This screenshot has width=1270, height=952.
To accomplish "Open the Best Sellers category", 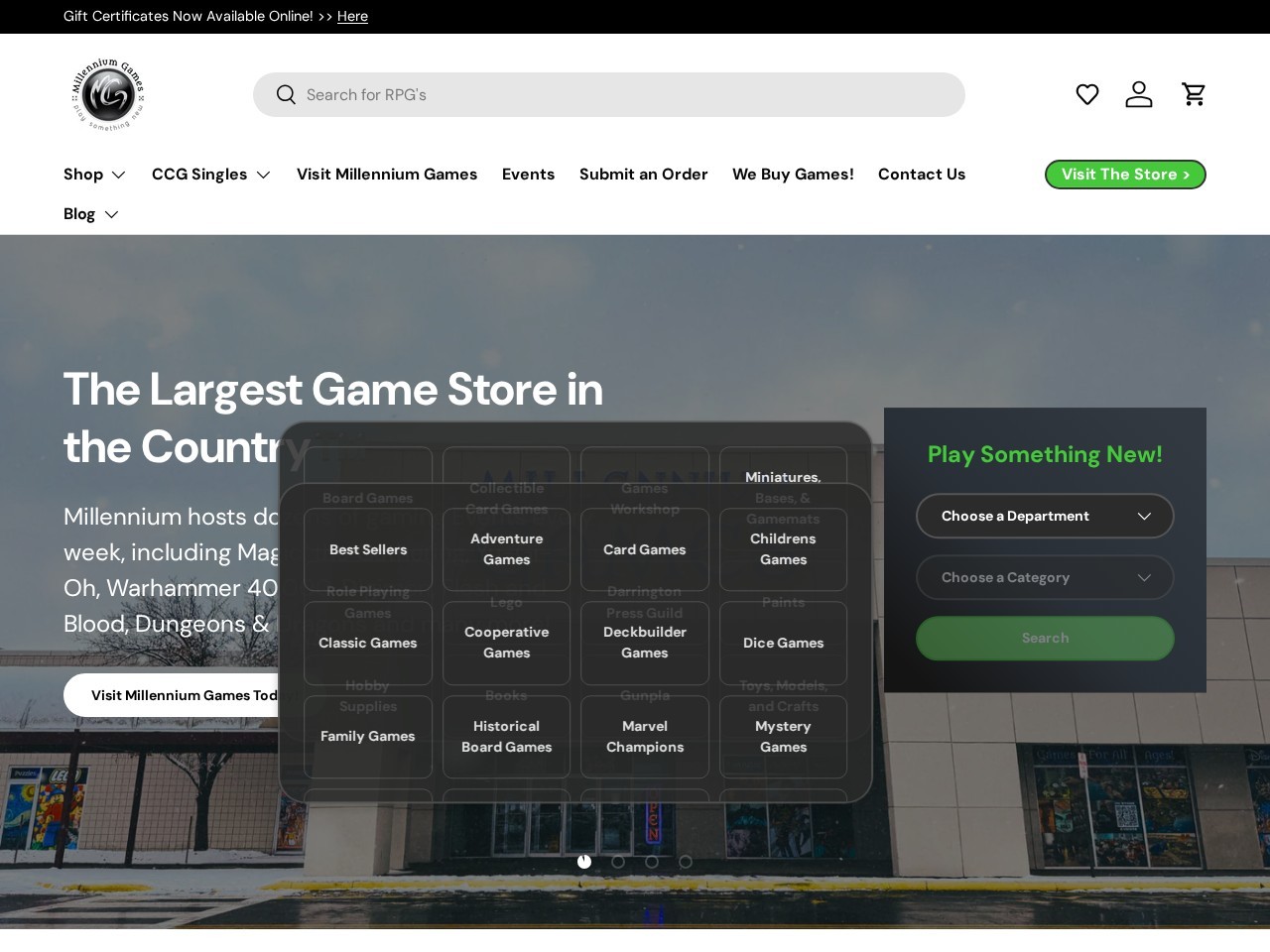I will (x=367, y=549).
